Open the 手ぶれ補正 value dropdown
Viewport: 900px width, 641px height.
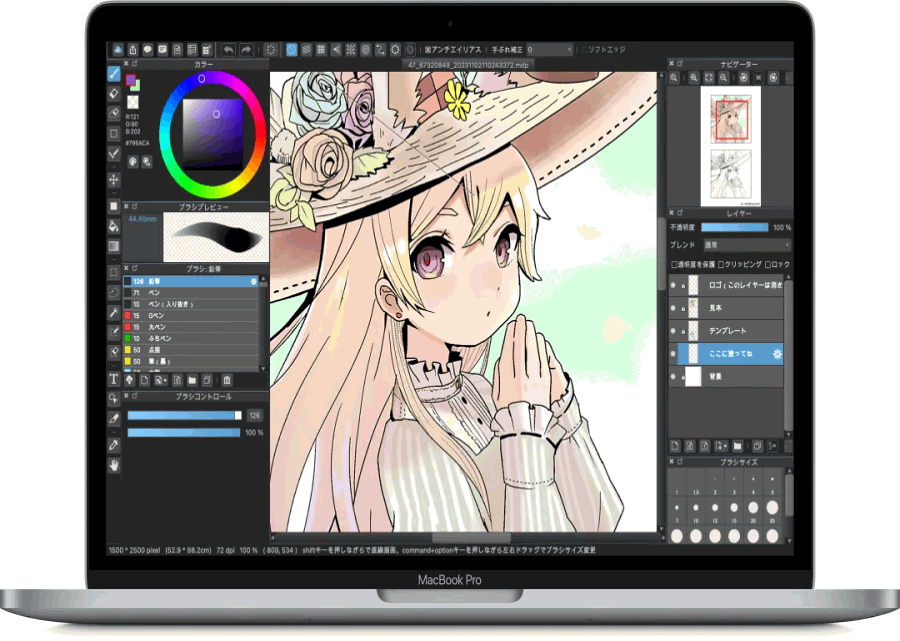click(550, 49)
